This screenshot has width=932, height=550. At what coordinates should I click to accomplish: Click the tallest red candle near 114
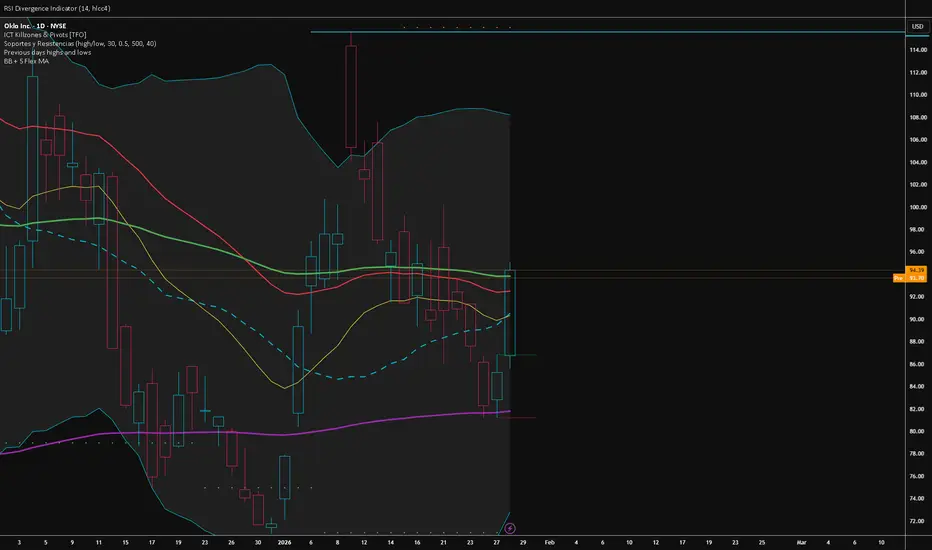[352, 97]
